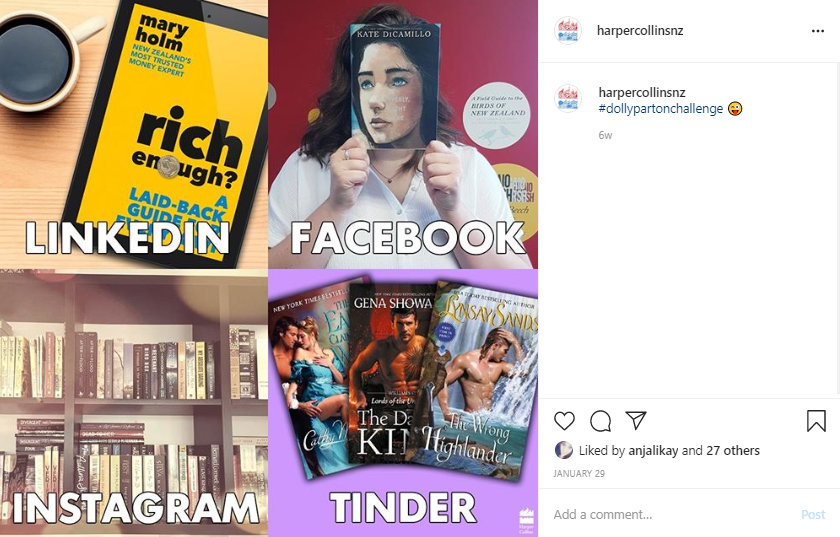Screen dimensions: 840x537
Task: Like the post with the heart icon
Action: (x=564, y=421)
